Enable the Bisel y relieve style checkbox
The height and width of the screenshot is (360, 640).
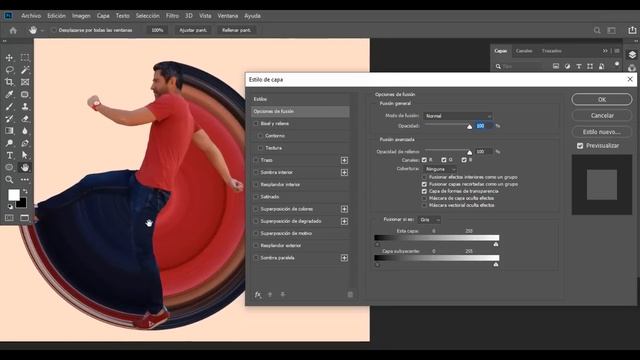(x=256, y=123)
